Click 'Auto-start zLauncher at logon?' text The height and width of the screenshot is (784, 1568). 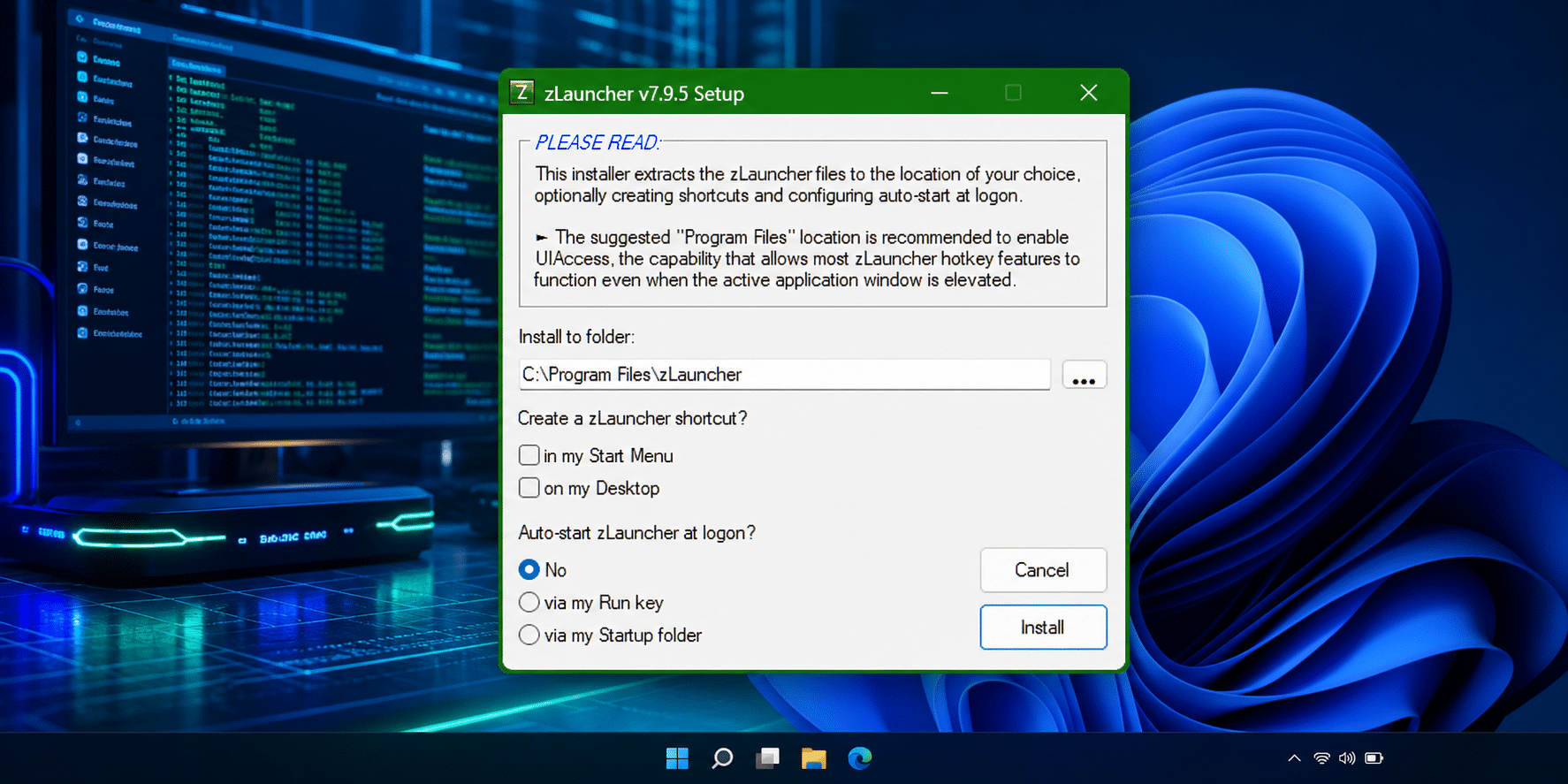click(637, 533)
